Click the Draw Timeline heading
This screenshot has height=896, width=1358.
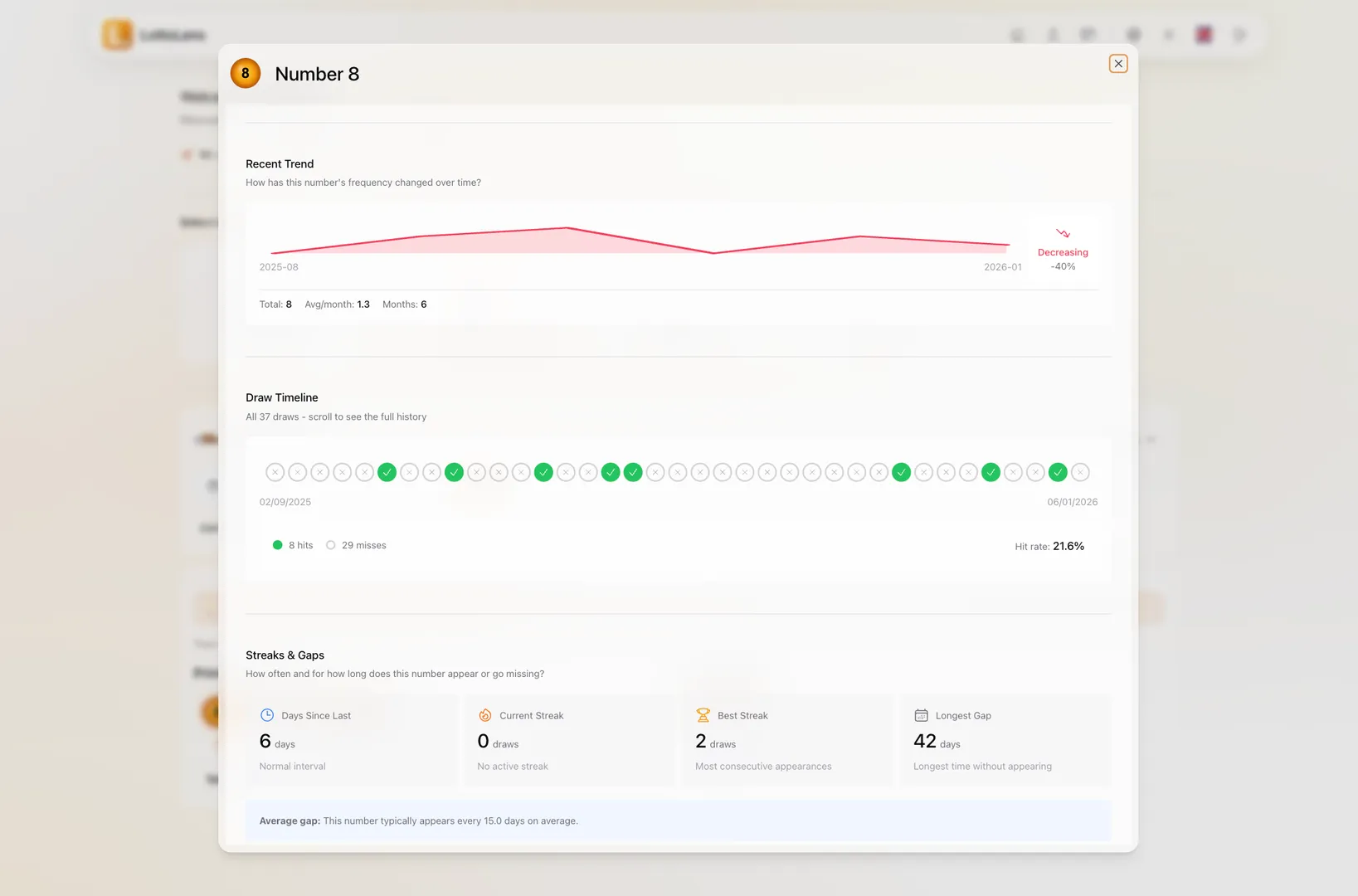(x=282, y=397)
